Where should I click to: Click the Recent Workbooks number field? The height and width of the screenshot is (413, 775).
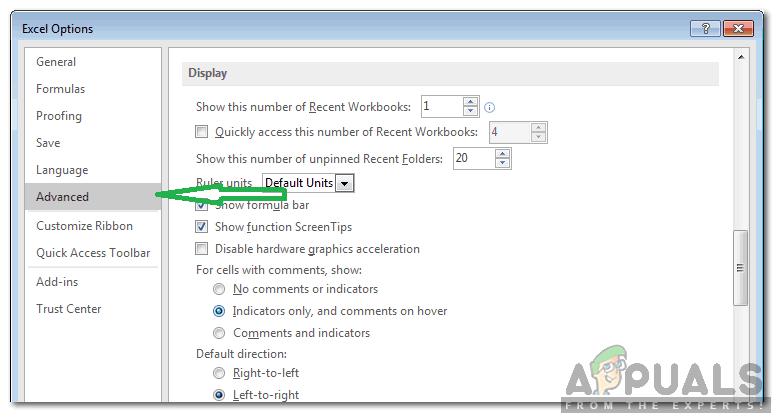tap(442, 107)
